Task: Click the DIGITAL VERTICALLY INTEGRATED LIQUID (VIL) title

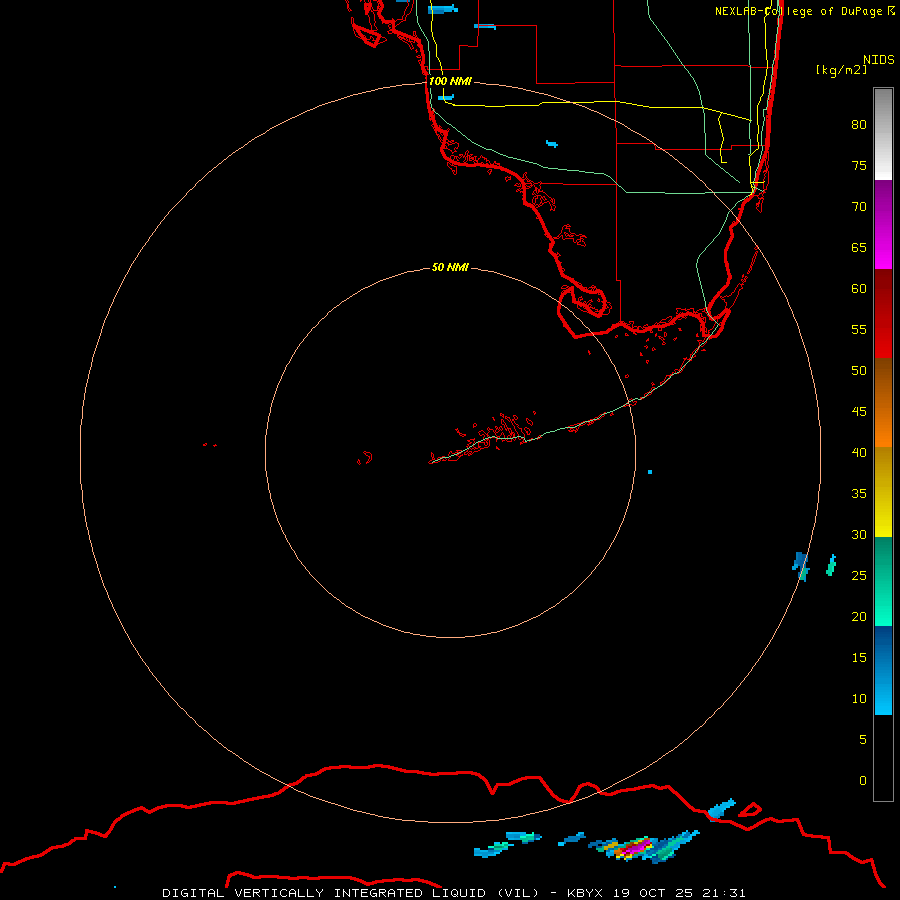Action: (352, 893)
